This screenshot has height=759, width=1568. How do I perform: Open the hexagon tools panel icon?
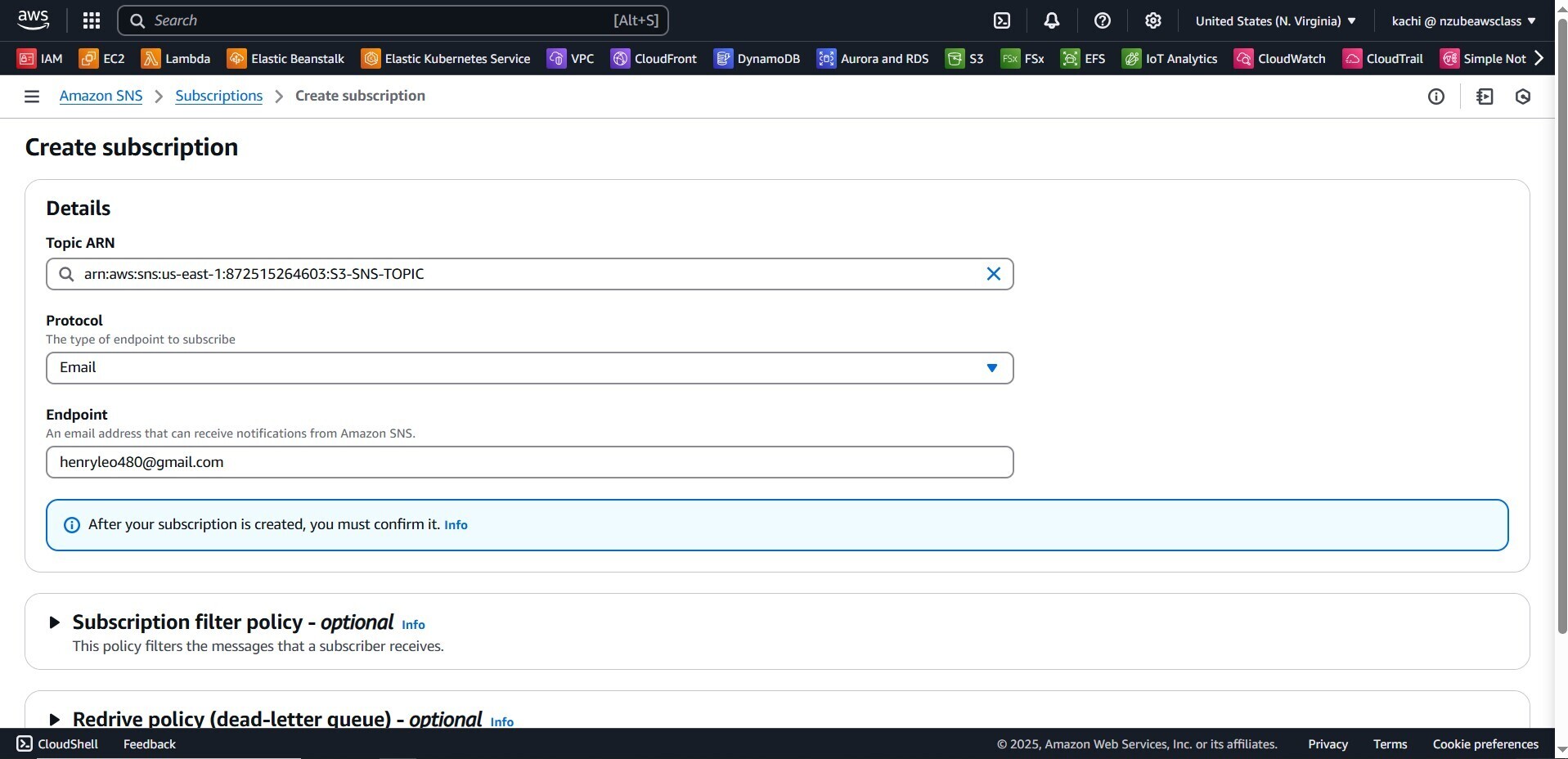[1522, 97]
